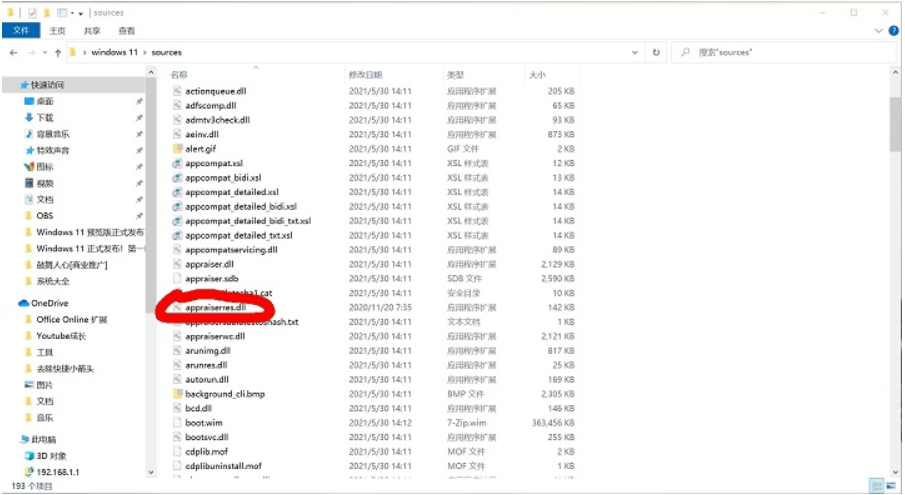Switch to the 主页 ribbon tab
Viewport: 905px width, 495px height.
57,31
